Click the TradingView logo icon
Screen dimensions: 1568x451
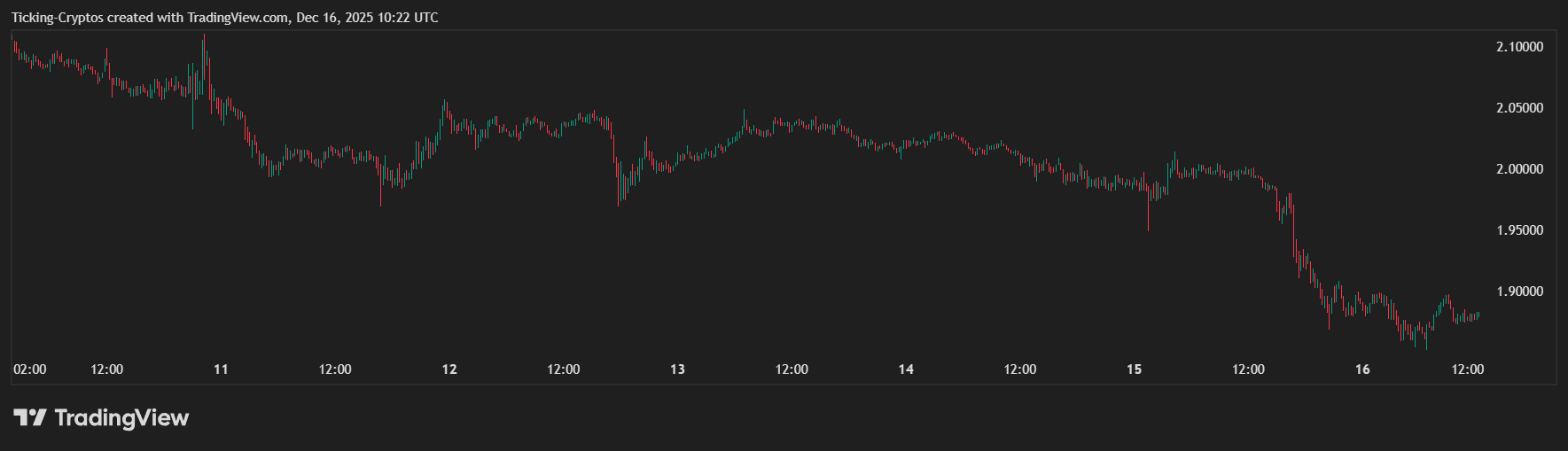29,417
